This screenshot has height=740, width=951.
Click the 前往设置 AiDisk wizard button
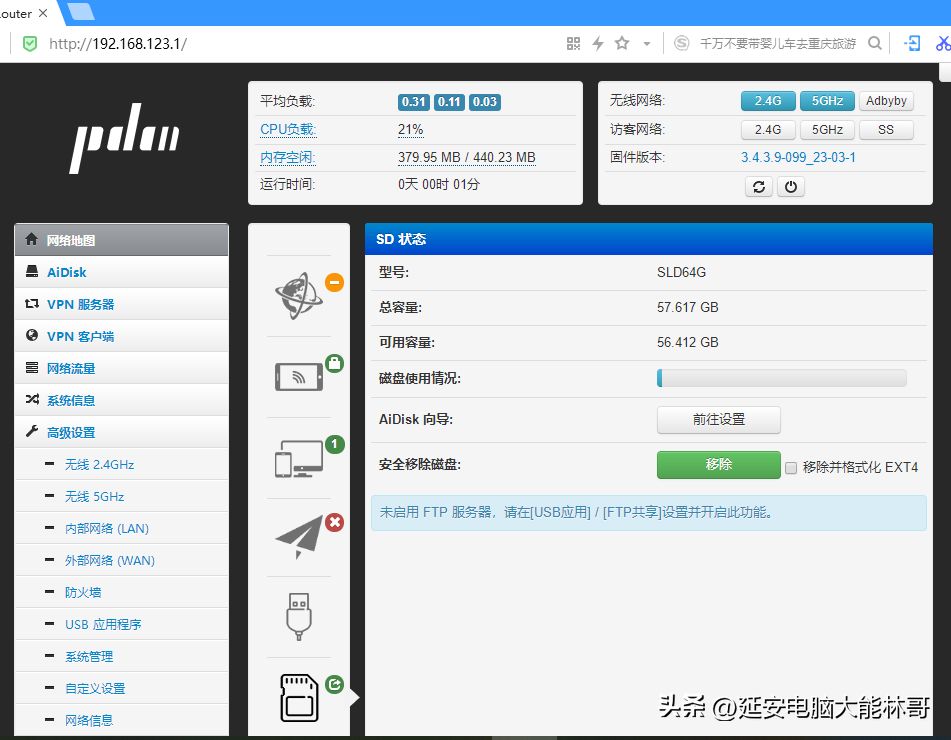pos(719,420)
